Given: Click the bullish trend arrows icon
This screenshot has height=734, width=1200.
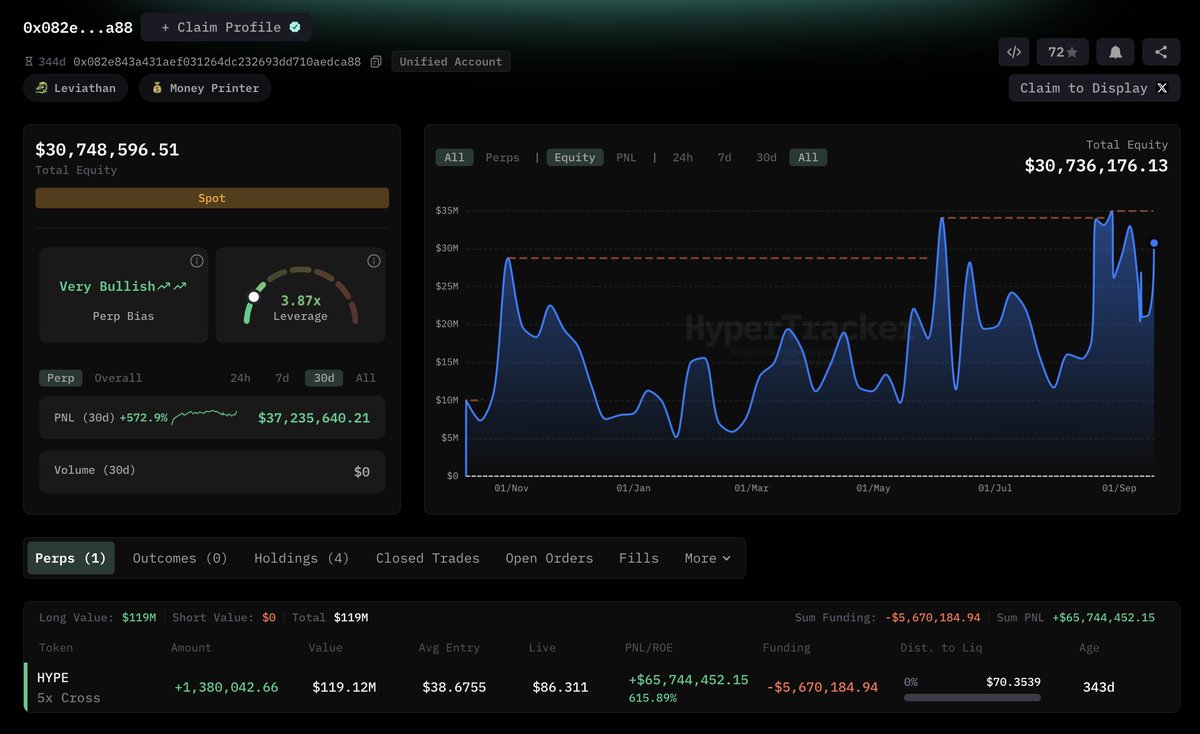Looking at the screenshot, I should click(172, 286).
